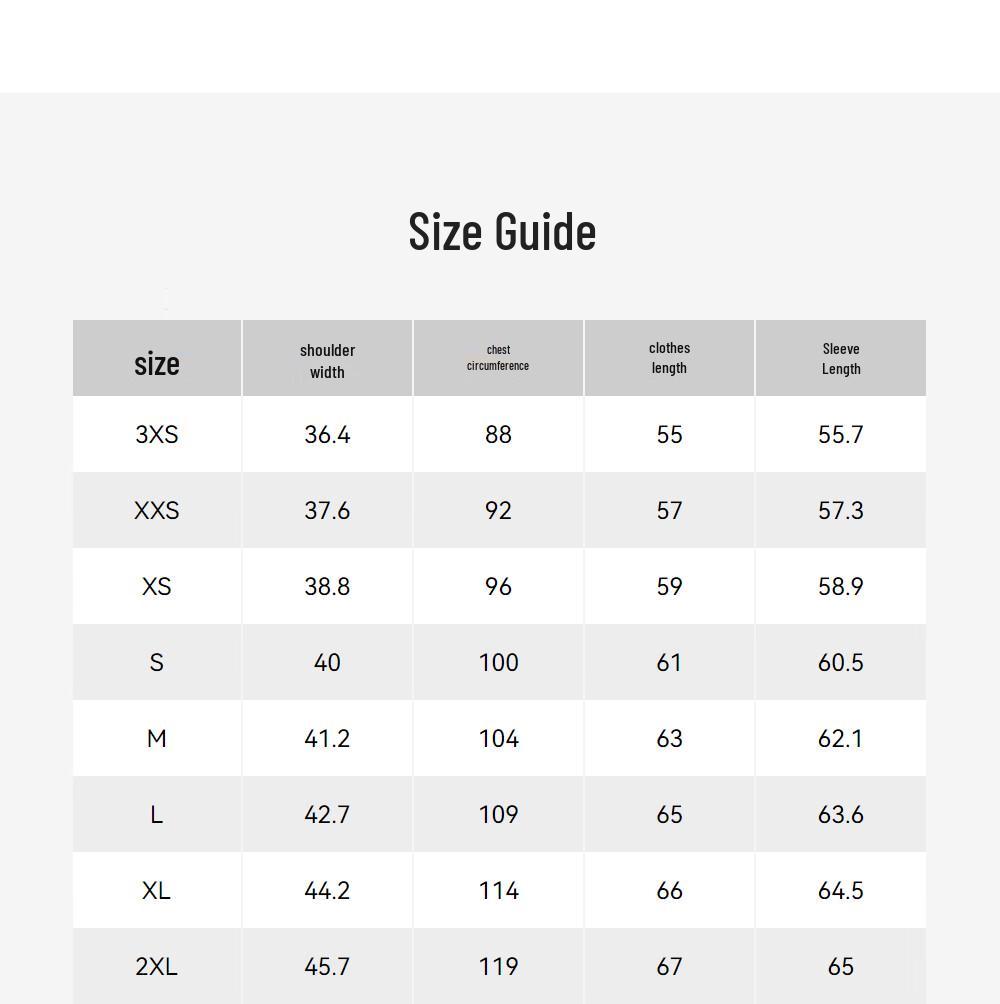Click the Size Guide heading

(x=502, y=231)
